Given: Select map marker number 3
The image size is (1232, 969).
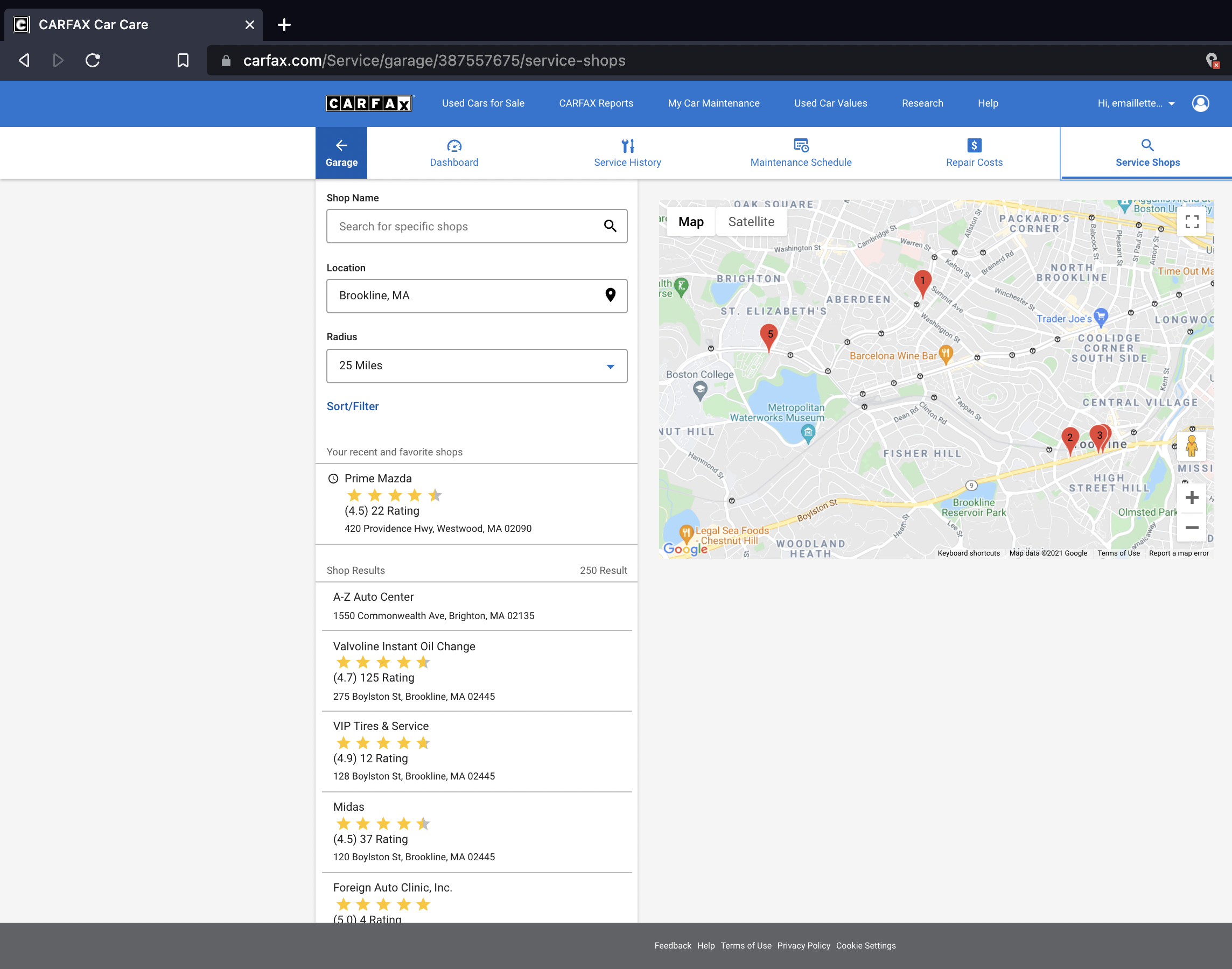Looking at the screenshot, I should click(1099, 439).
